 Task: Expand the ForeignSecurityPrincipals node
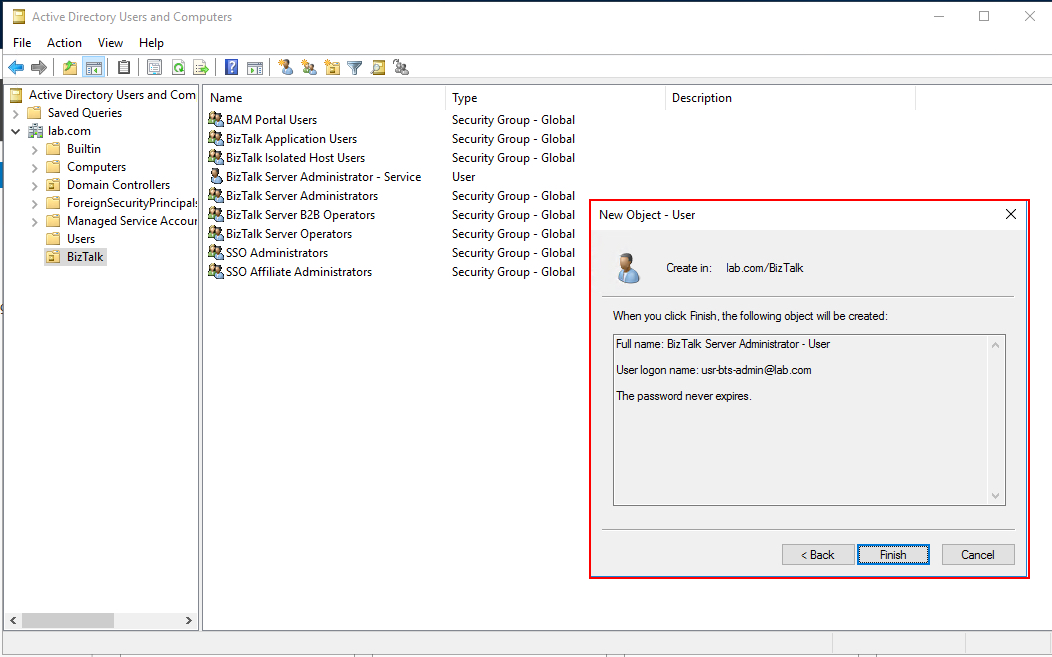coord(35,203)
